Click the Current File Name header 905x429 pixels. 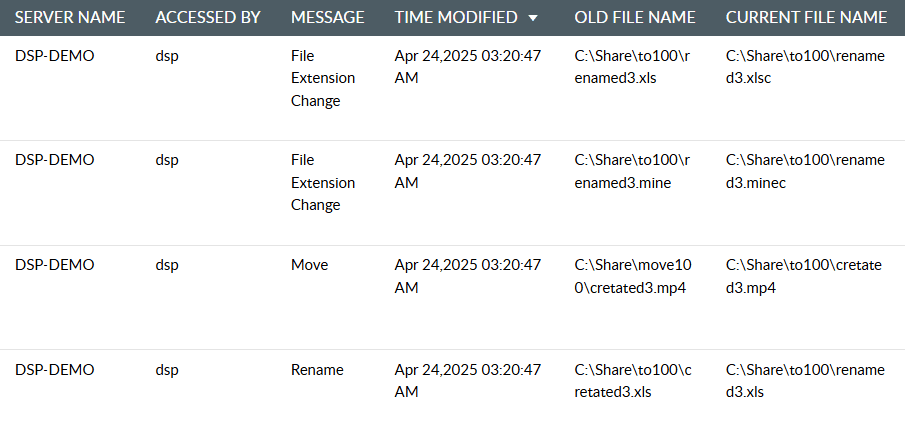point(806,18)
